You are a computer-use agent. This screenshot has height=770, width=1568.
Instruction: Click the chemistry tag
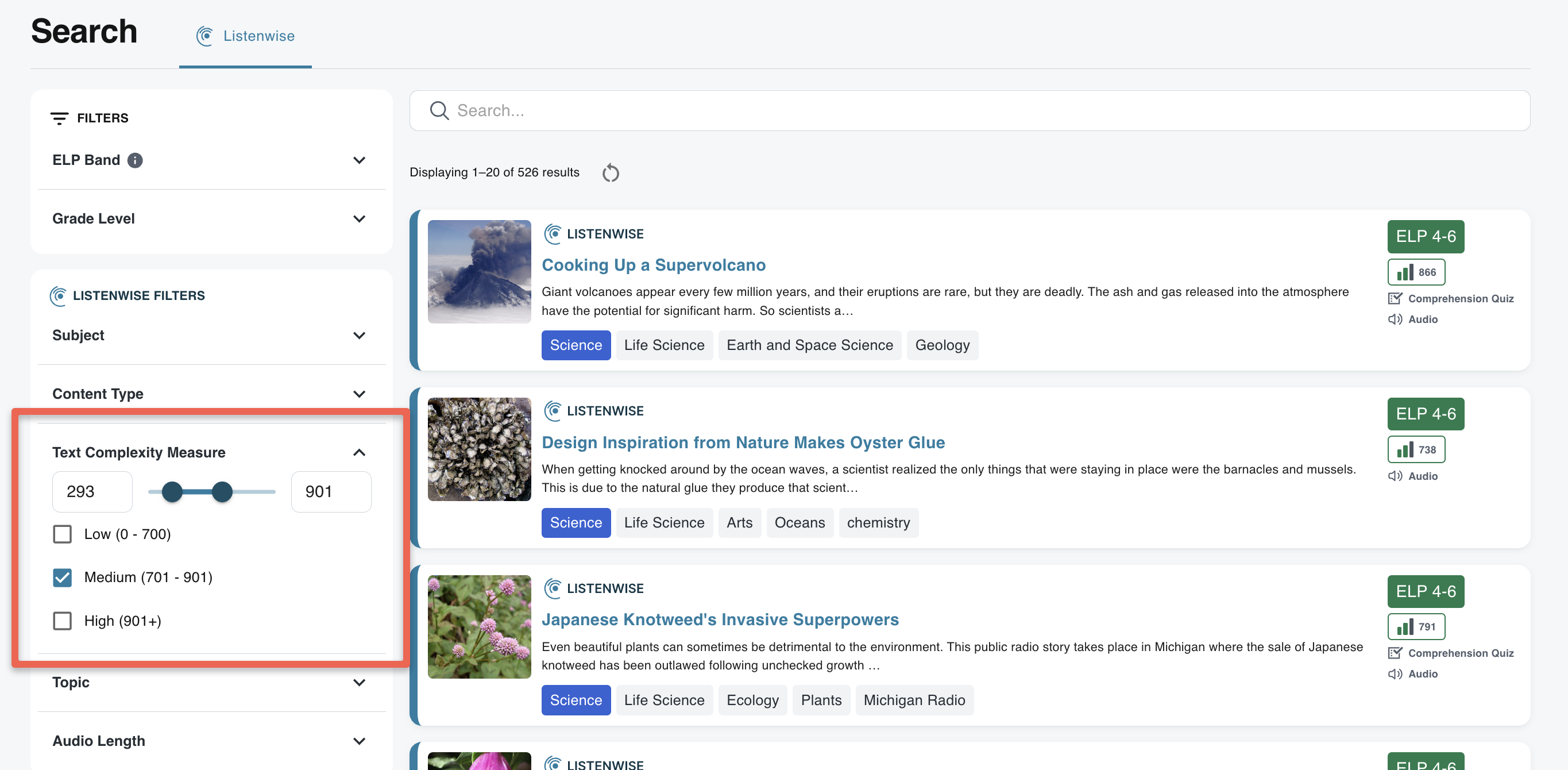click(878, 523)
